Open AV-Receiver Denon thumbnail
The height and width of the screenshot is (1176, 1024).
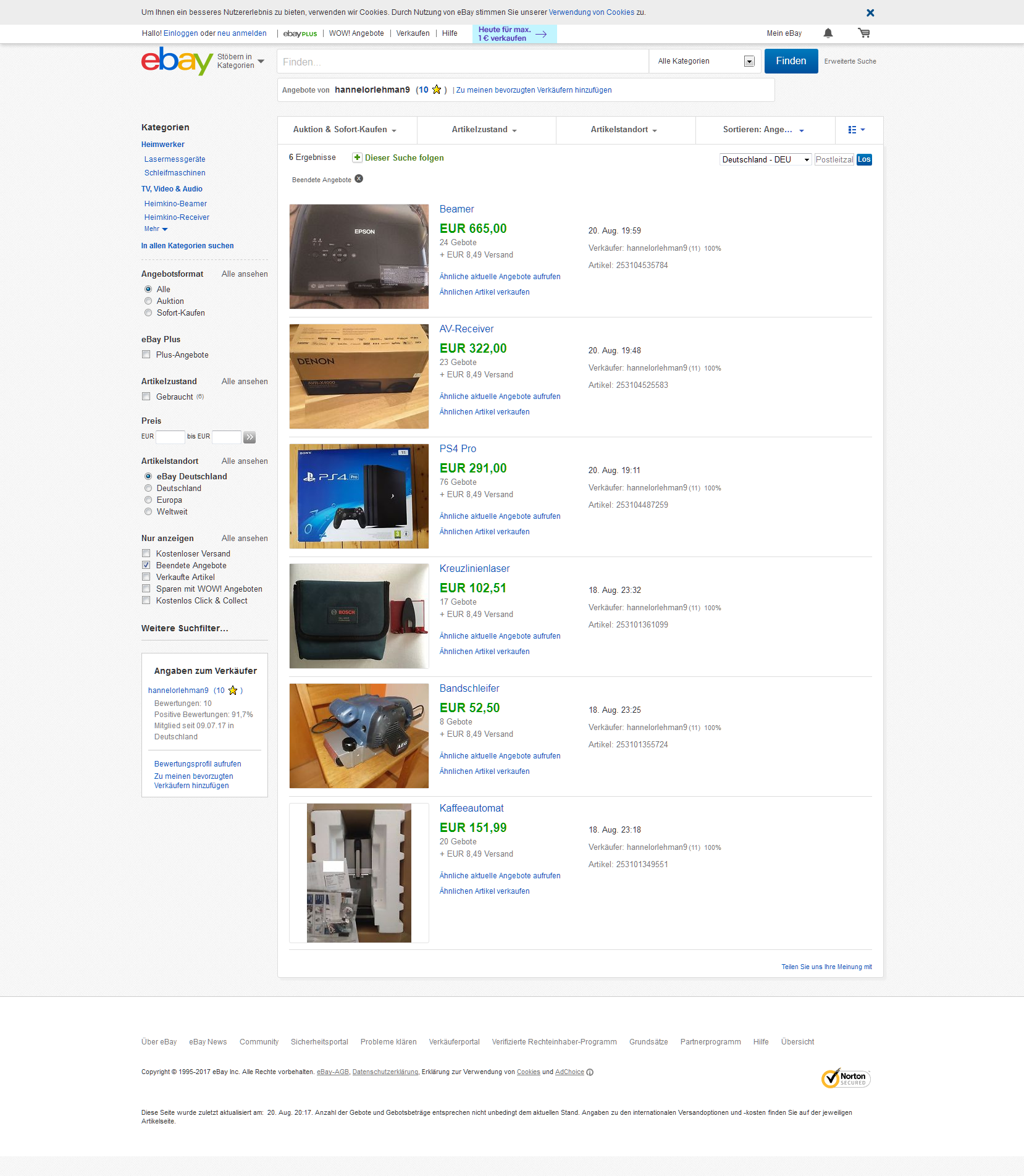[359, 376]
